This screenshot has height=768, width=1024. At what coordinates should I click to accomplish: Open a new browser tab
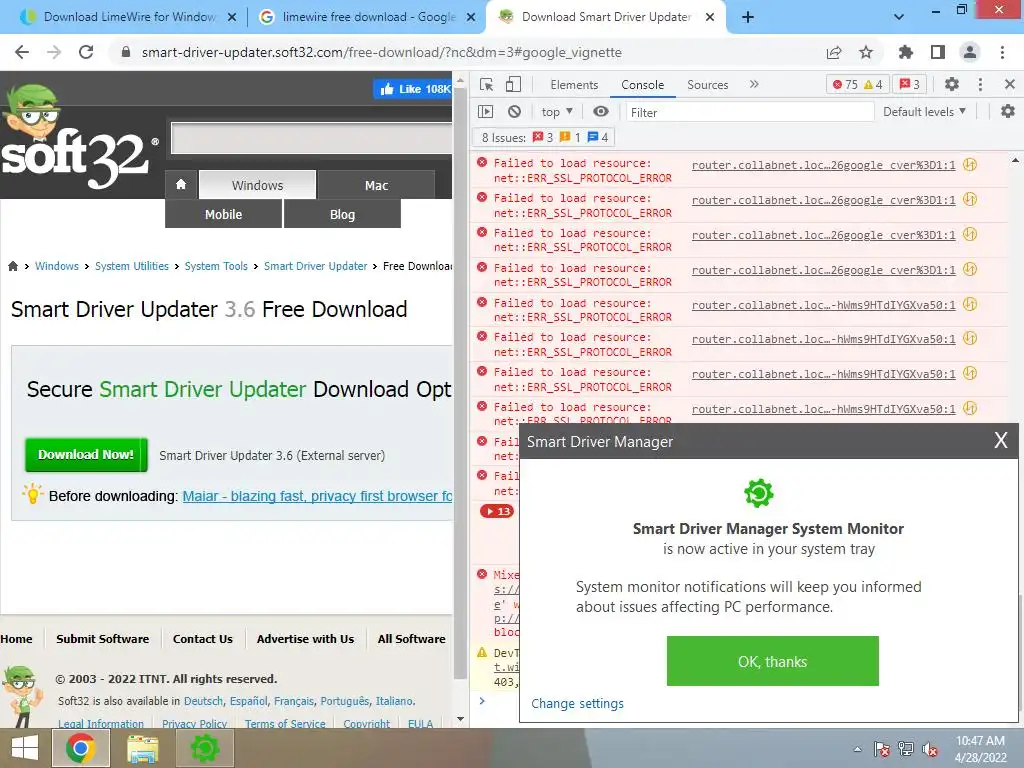coord(748,17)
